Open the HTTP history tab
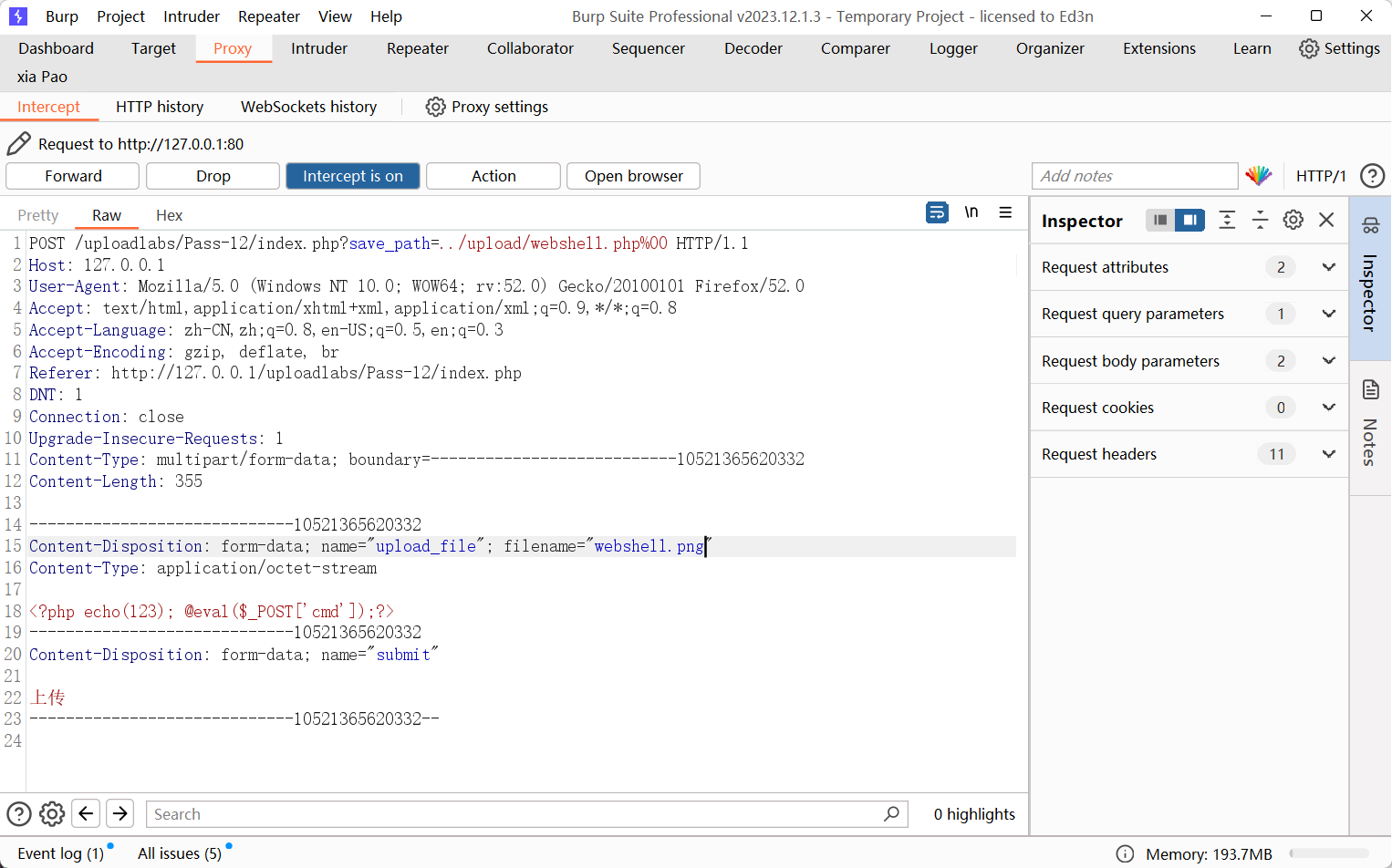This screenshot has height=868, width=1392. tap(160, 107)
